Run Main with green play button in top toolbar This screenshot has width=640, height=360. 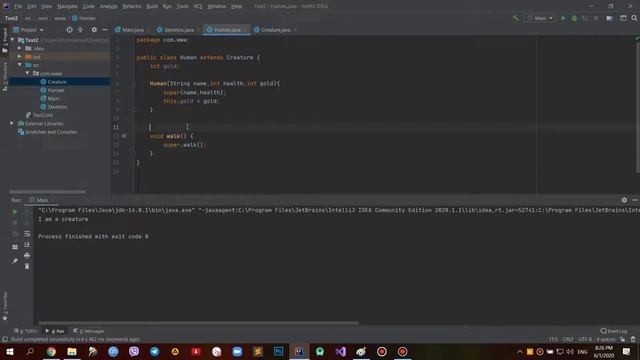(x=563, y=18)
